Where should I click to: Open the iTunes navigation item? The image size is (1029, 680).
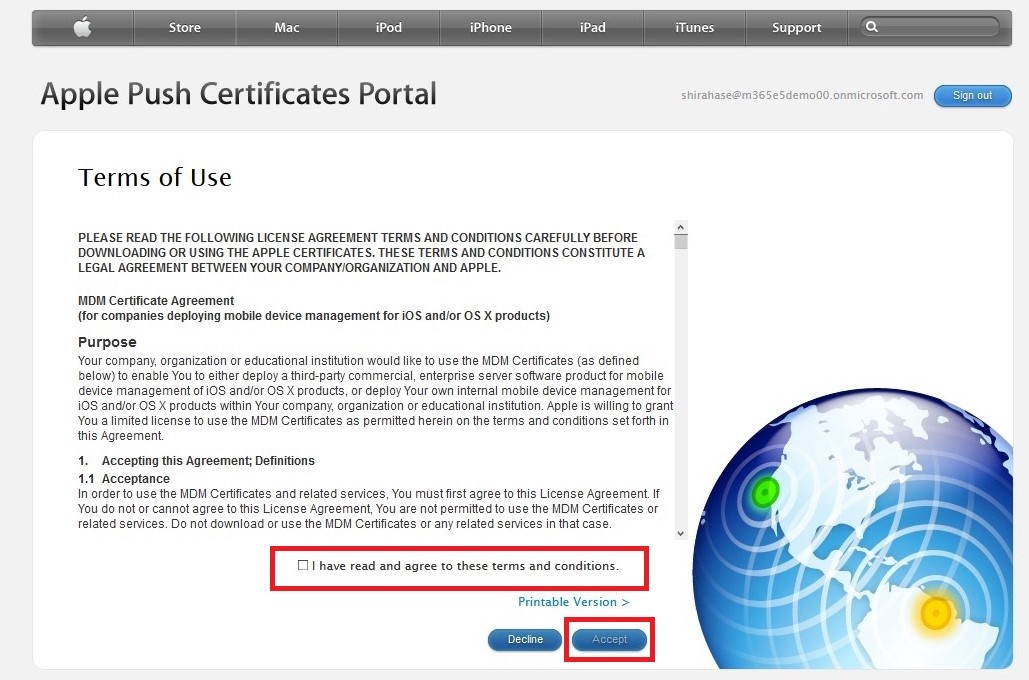click(x=694, y=28)
